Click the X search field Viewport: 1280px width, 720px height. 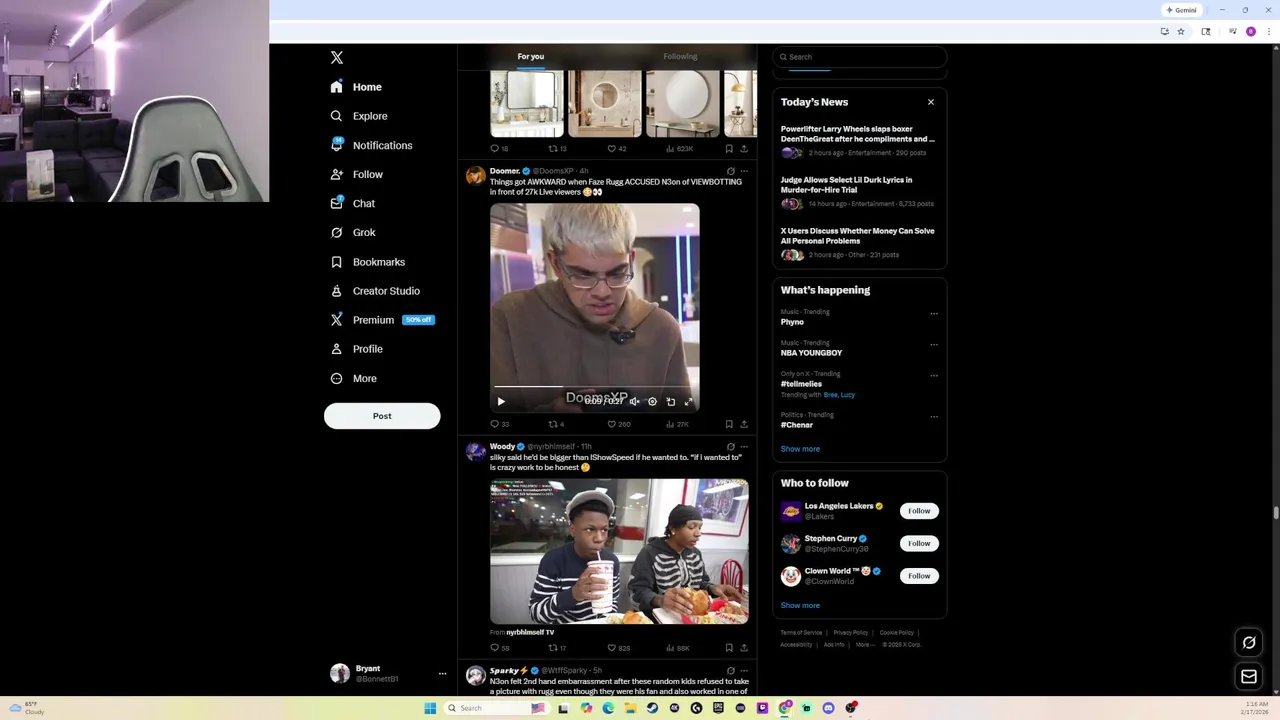pyautogui.click(x=860, y=57)
